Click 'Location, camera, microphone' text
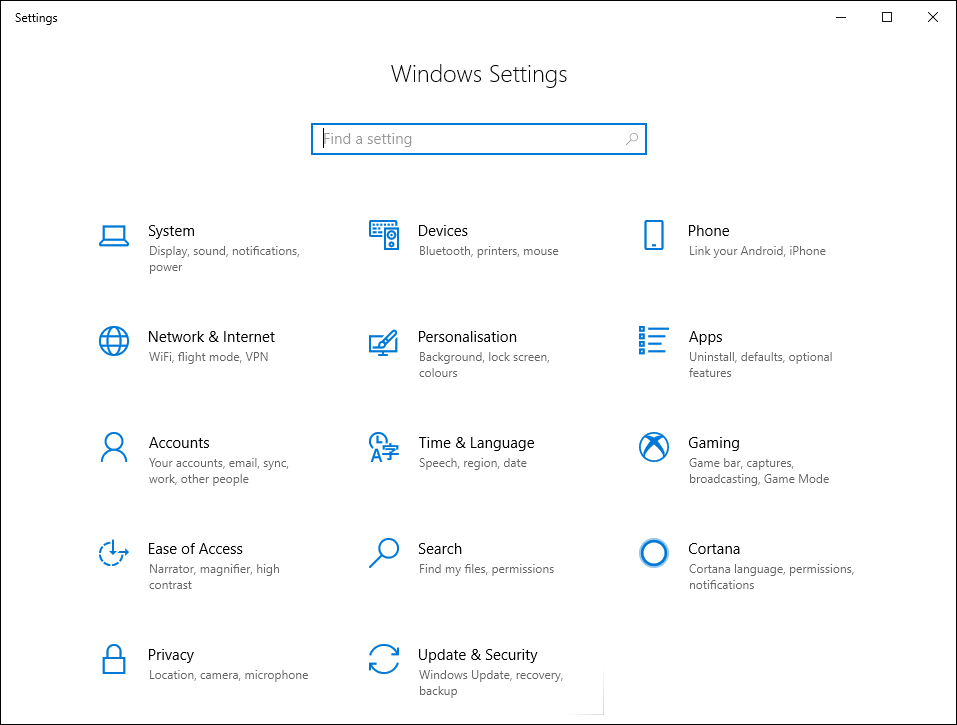Viewport: 957px width, 725px height. coord(228,675)
